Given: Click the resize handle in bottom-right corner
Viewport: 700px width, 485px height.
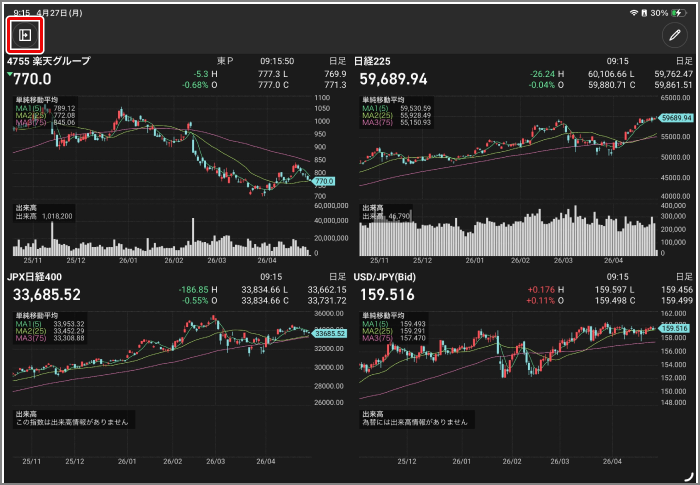Looking at the screenshot, I should pos(688,474).
